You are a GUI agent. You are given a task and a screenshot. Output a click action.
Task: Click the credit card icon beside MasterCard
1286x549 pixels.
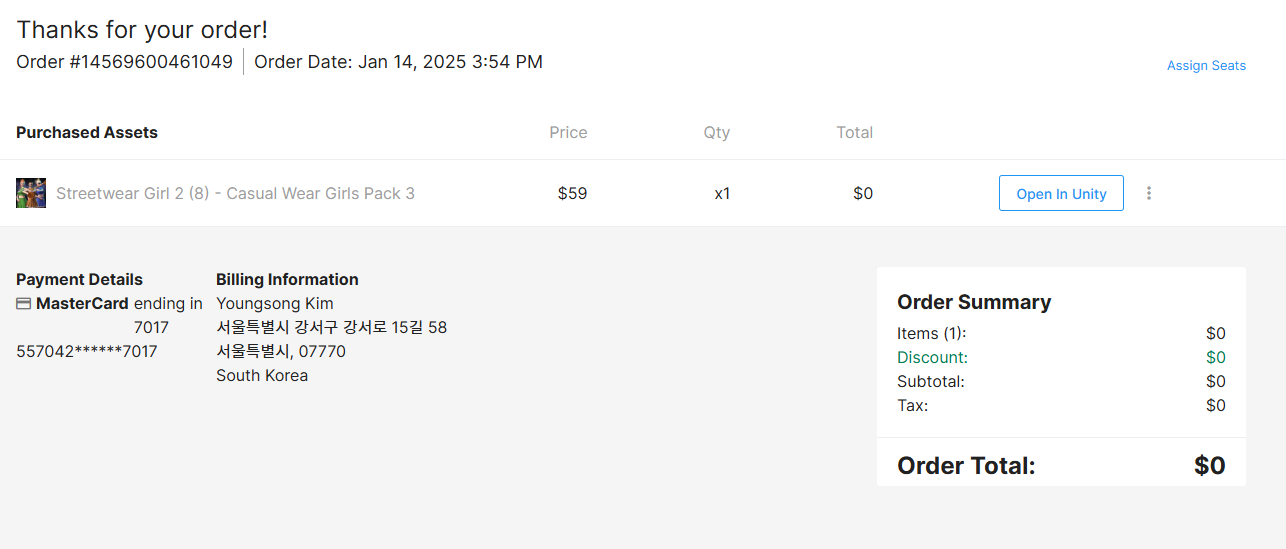24,304
